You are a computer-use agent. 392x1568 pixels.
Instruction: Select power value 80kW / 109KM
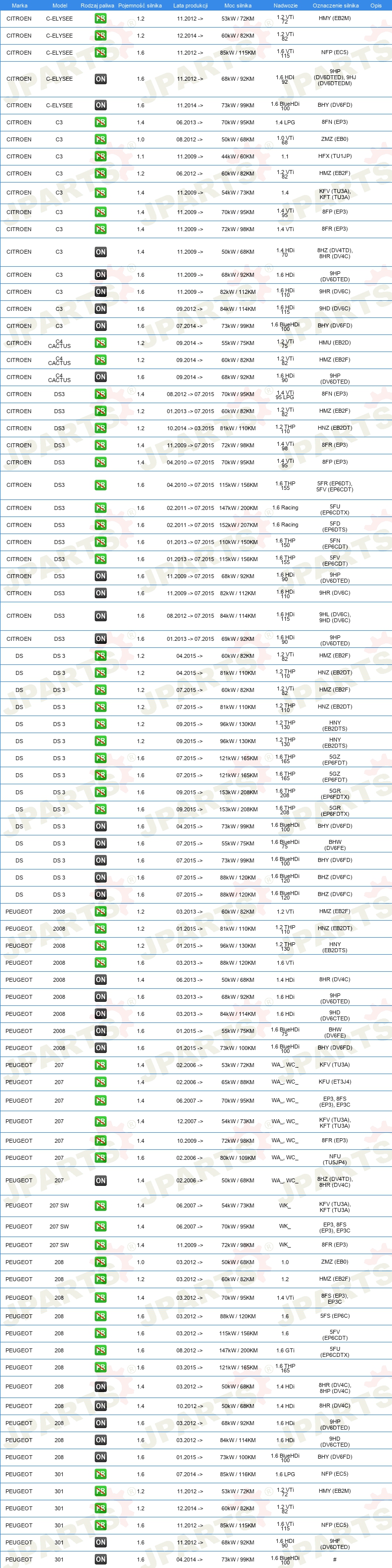pyautogui.click(x=238, y=1158)
